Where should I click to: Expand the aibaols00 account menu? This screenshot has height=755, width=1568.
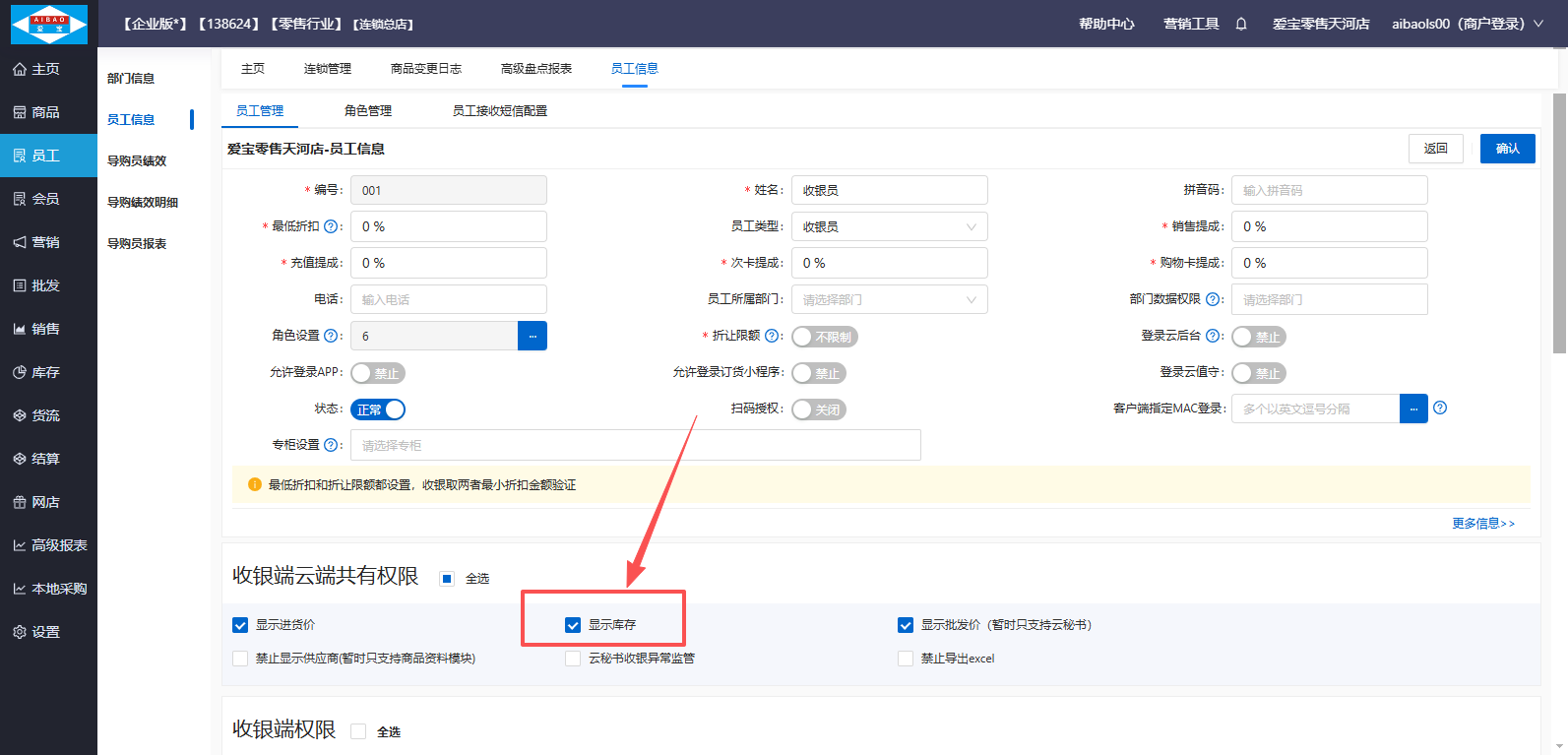click(x=1467, y=24)
